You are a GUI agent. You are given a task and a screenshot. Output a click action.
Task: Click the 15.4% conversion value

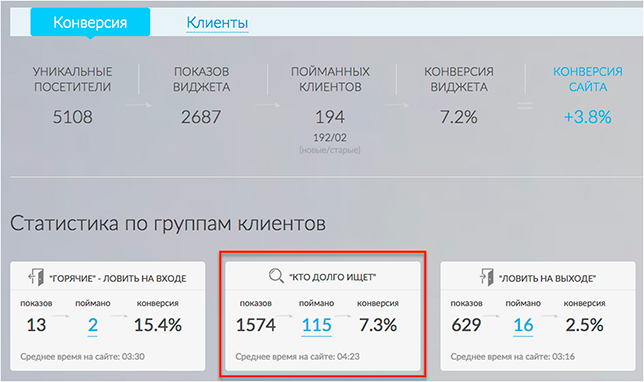click(x=158, y=325)
